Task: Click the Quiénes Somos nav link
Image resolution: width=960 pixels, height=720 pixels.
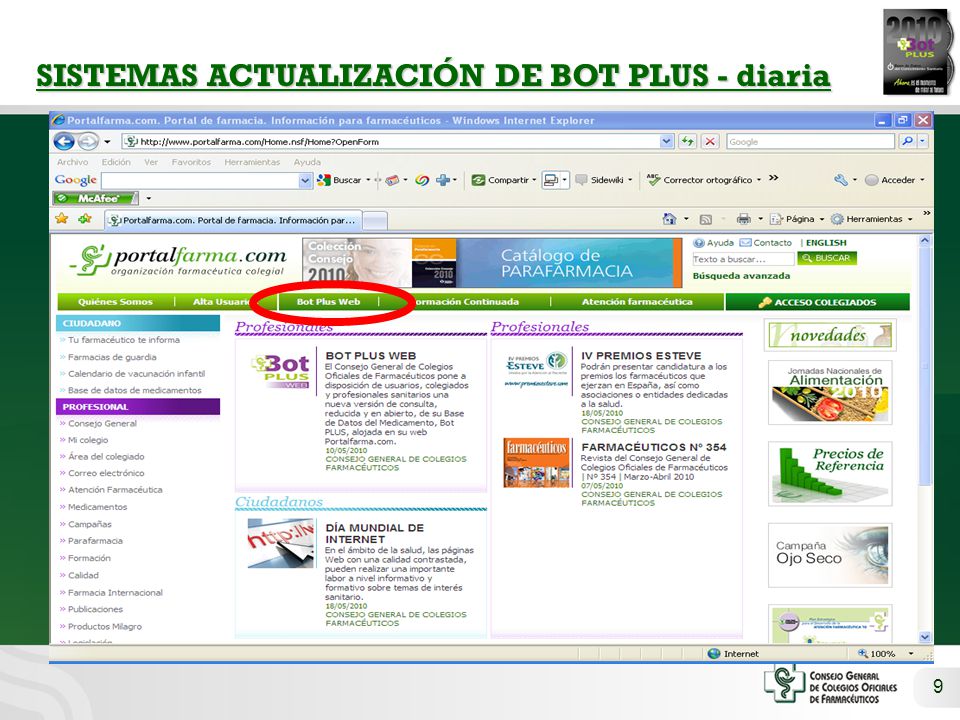Action: 115,302
